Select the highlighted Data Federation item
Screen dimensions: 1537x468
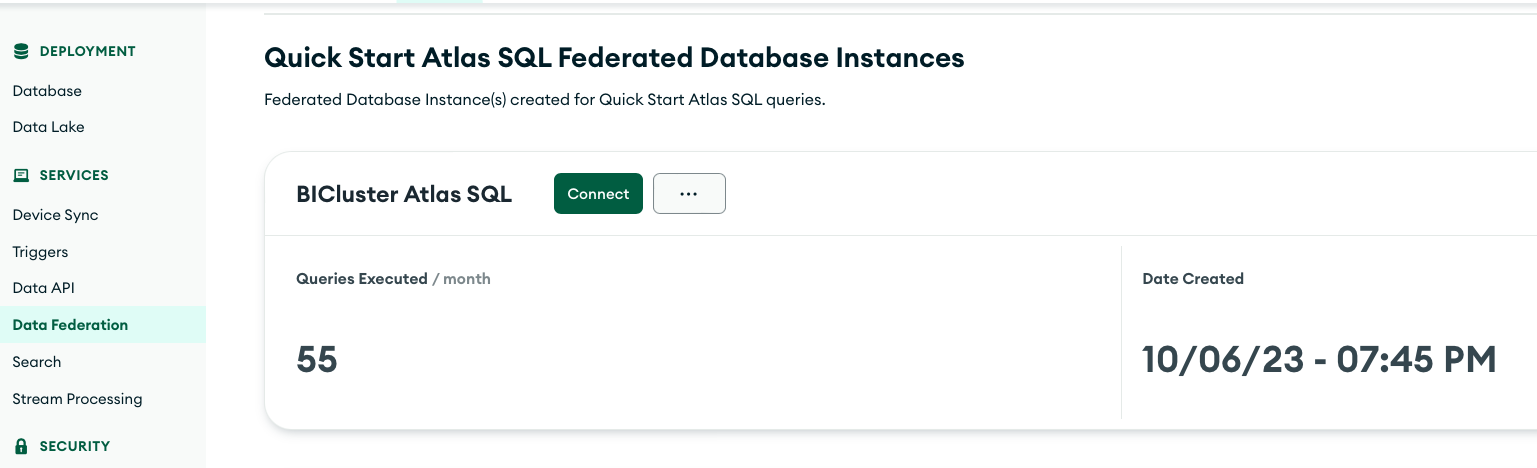tap(70, 325)
